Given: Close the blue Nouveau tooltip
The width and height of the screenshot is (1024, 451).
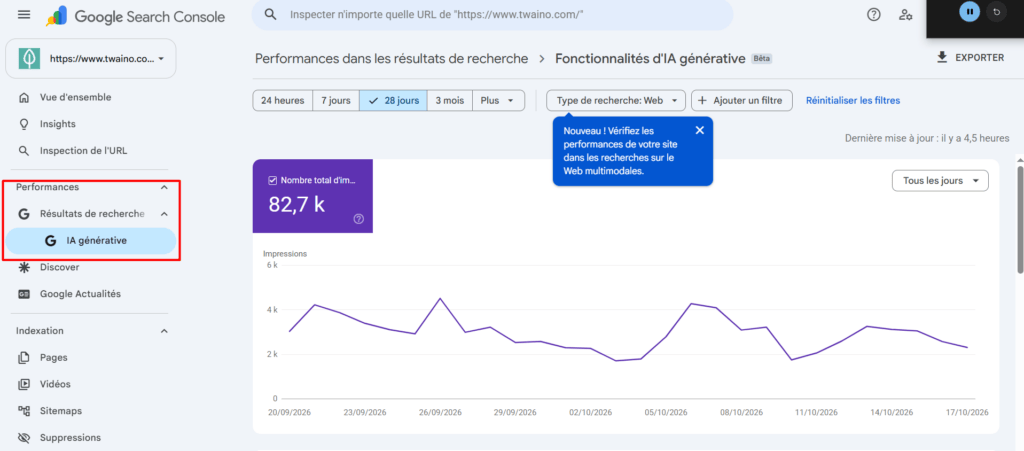Looking at the screenshot, I should pyautogui.click(x=699, y=130).
